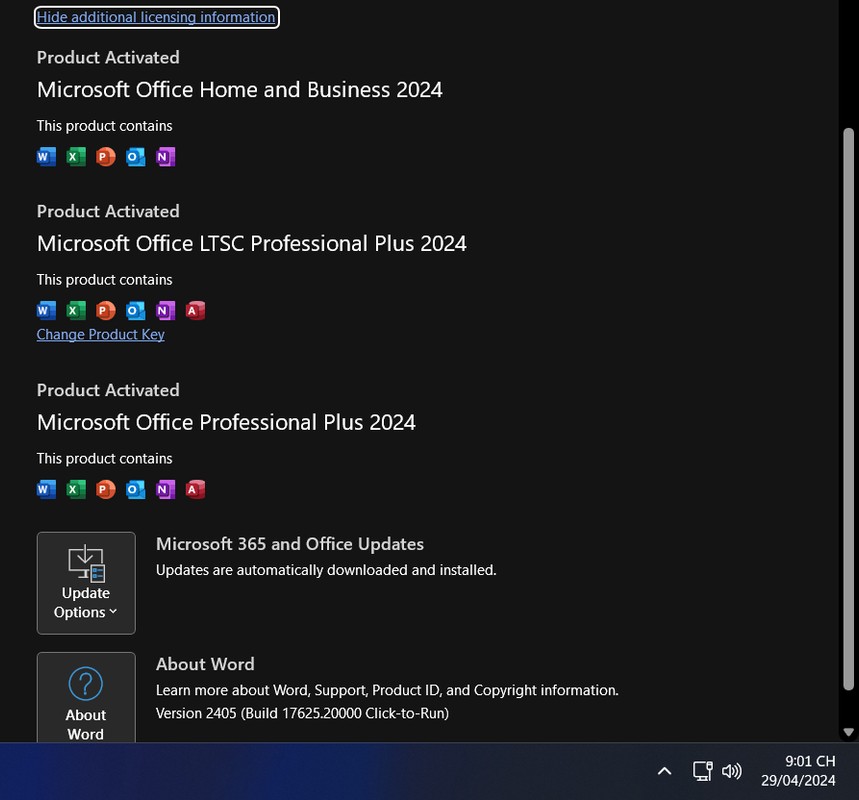
Task: Hide additional licensing information link
Action: 156,17
